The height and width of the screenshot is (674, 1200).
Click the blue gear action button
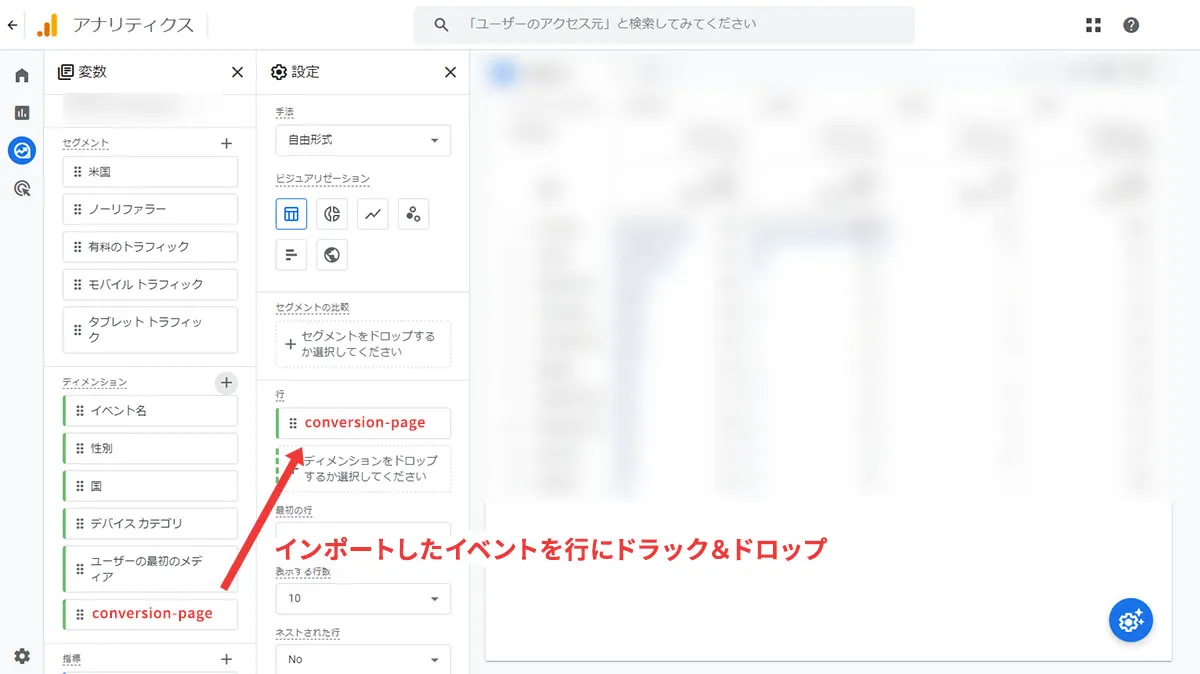pyautogui.click(x=1130, y=620)
